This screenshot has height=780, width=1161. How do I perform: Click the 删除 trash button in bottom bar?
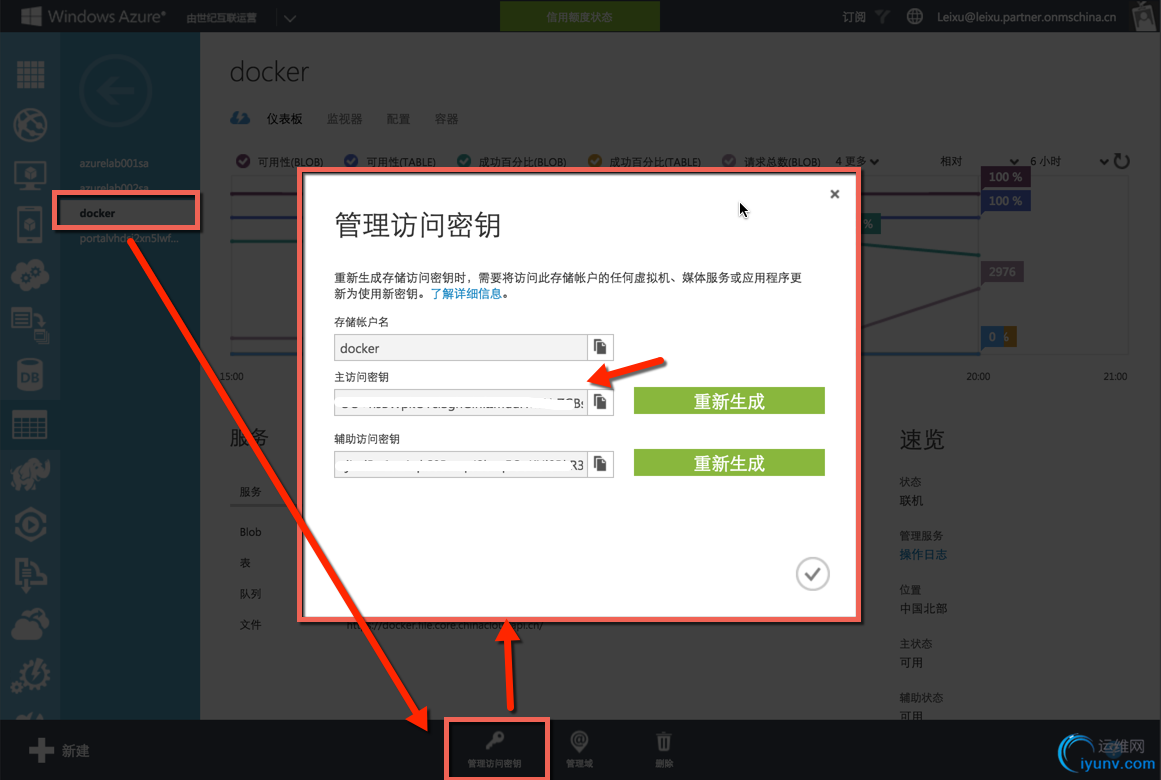coord(664,749)
